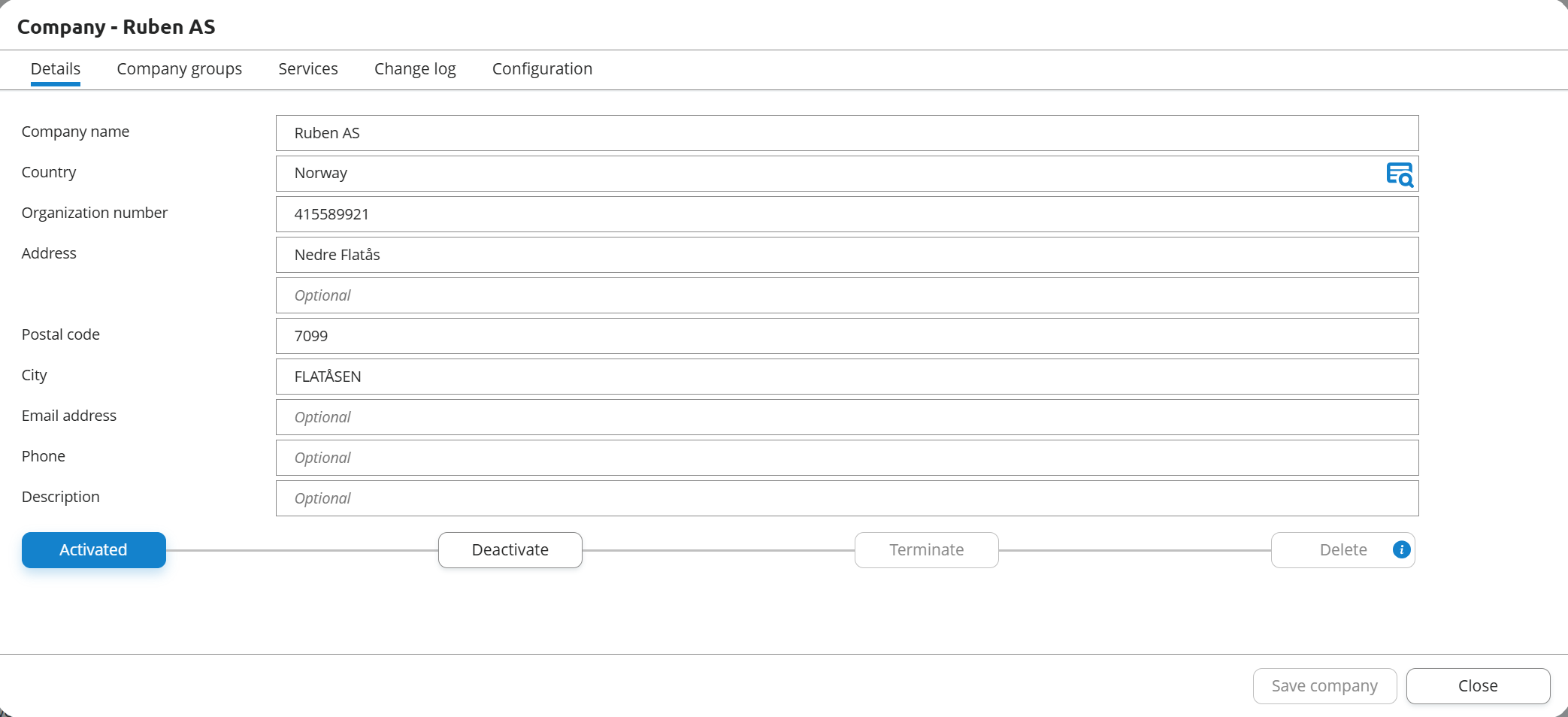Switch to the Services tab
The image size is (1568, 717).
click(307, 69)
